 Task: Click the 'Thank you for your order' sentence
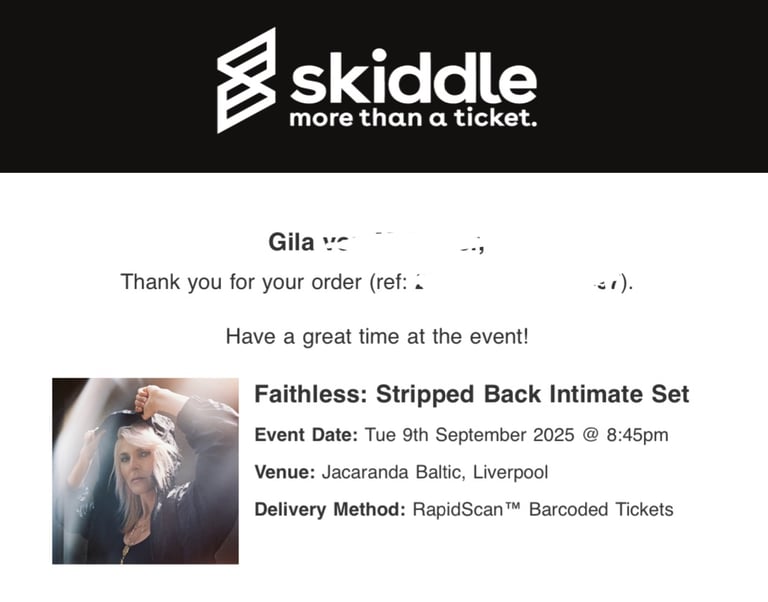point(241,282)
